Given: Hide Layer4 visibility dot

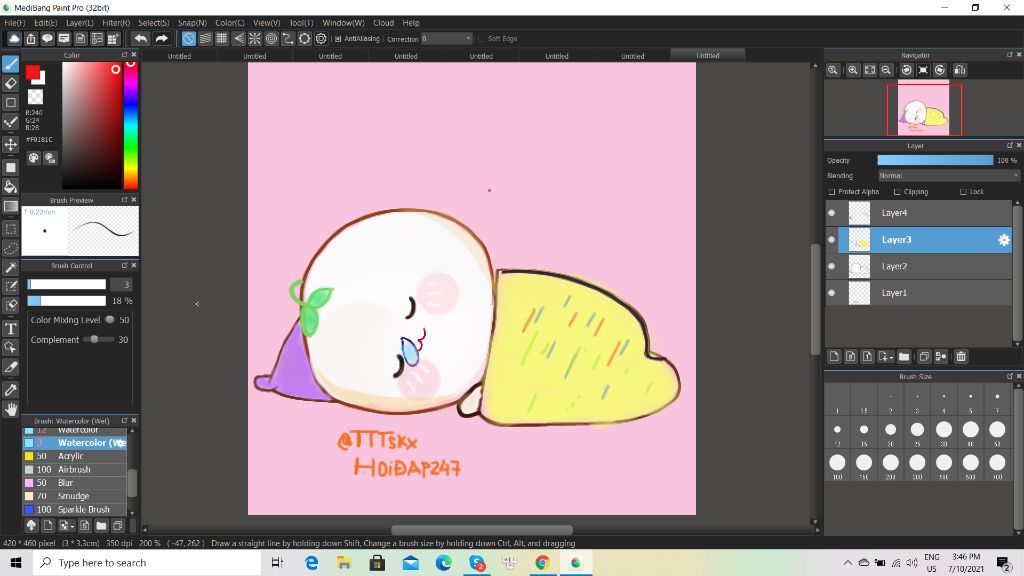Looking at the screenshot, I should [831, 213].
